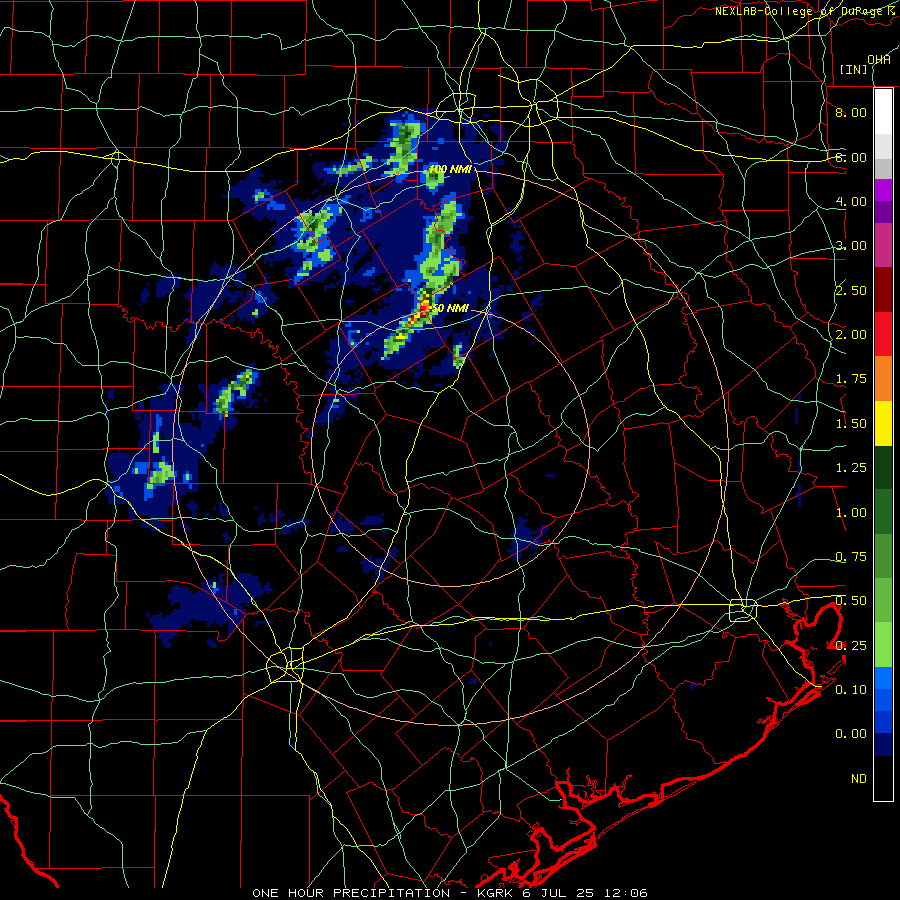Click the OHA product label
This screenshot has width=900, height=900.
tap(879, 60)
